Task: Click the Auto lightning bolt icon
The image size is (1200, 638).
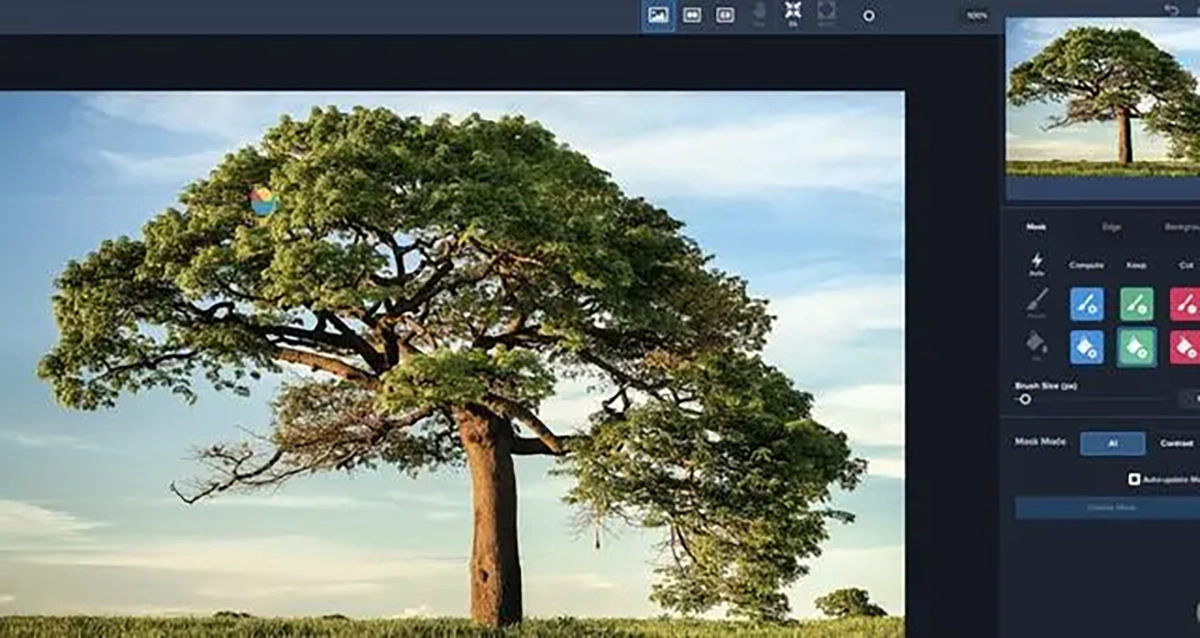Action: click(x=1036, y=262)
